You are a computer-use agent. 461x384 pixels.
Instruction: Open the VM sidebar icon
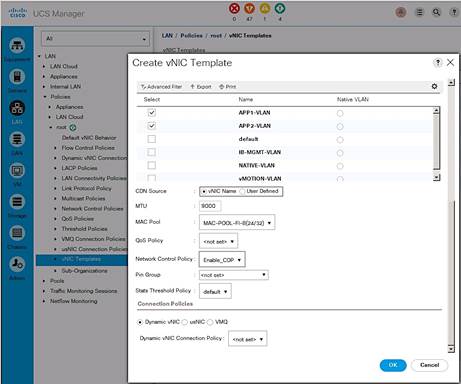17,170
